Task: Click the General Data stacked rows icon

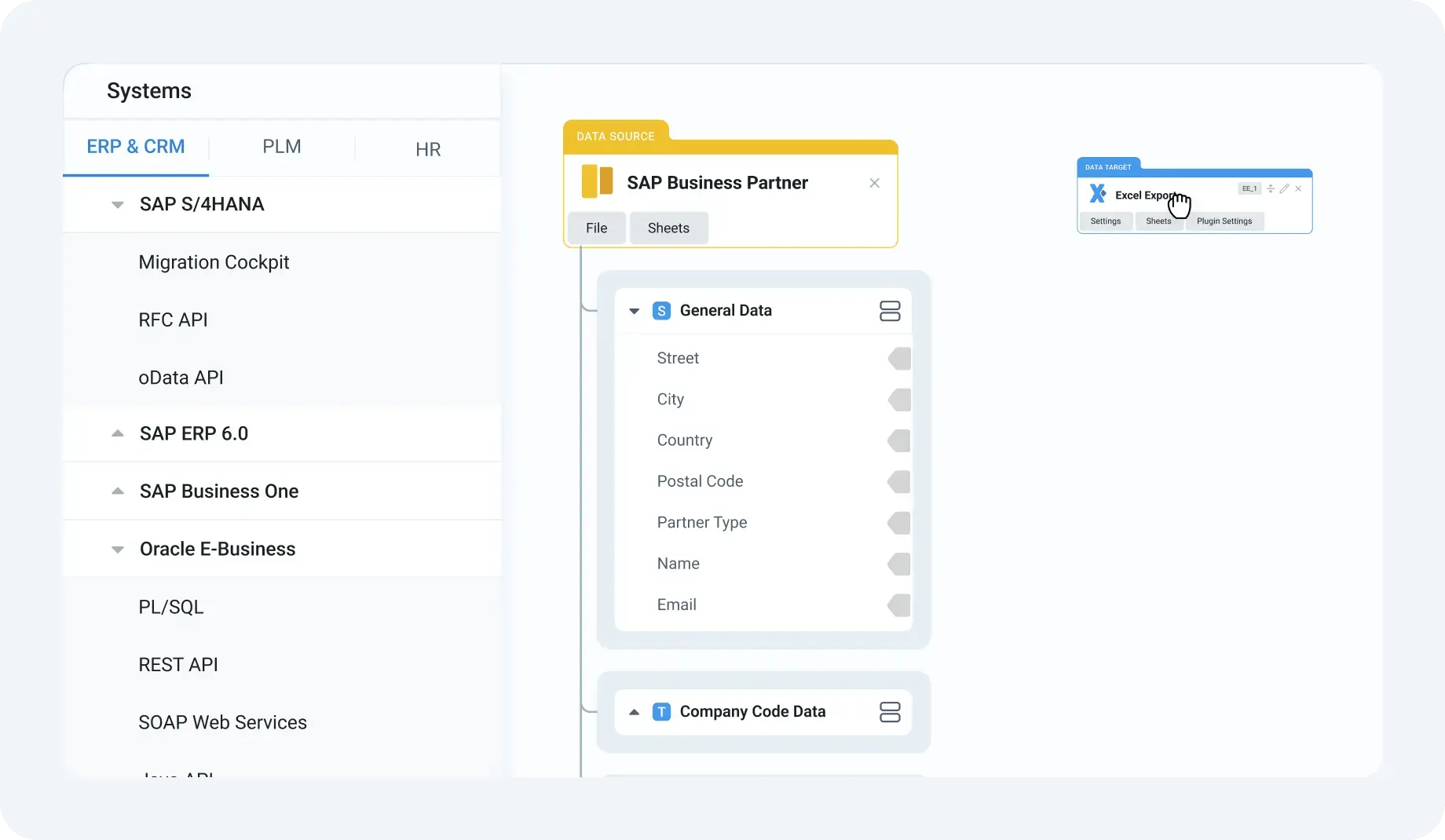Action: pos(890,311)
